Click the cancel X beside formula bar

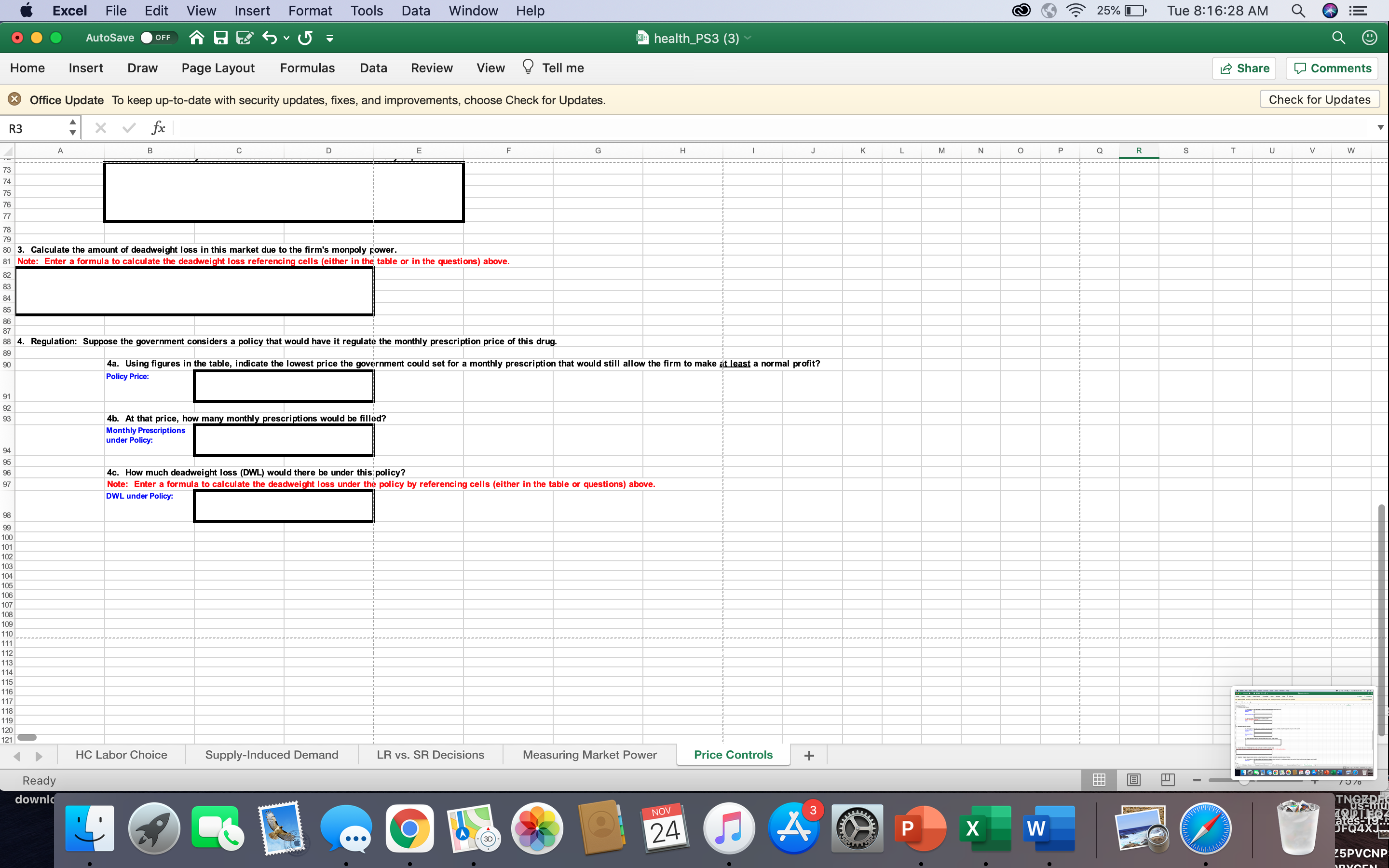click(101, 127)
